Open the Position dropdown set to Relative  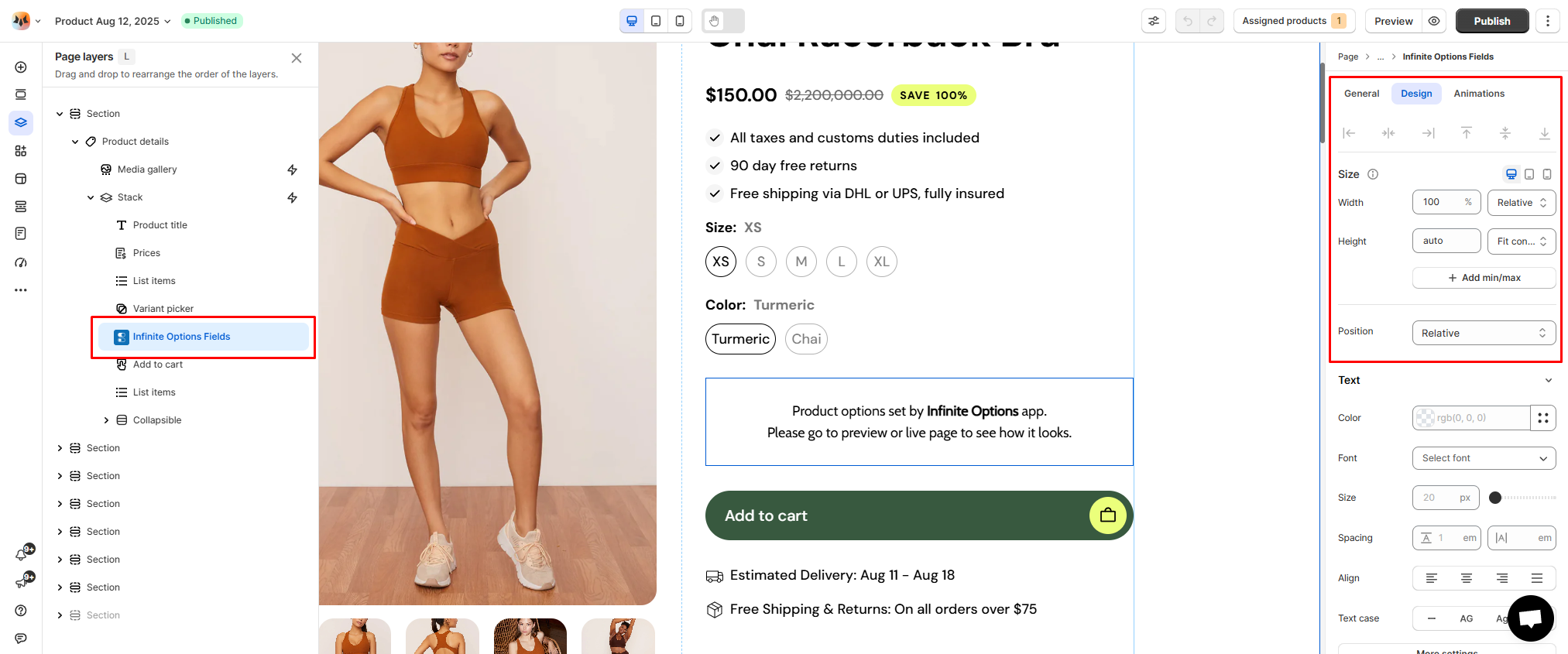click(x=1483, y=333)
